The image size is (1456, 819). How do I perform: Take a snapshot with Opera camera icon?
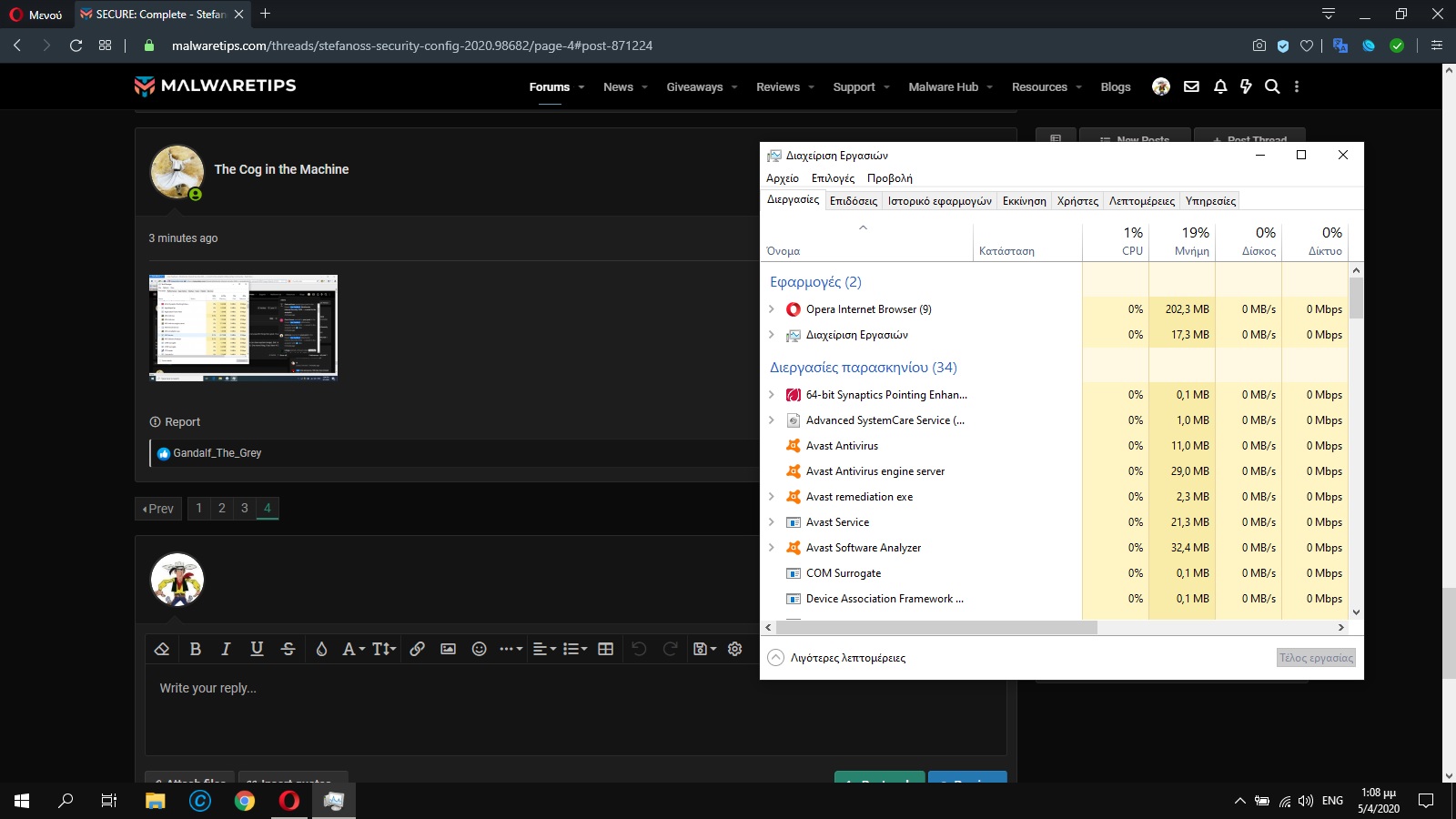point(1259,45)
